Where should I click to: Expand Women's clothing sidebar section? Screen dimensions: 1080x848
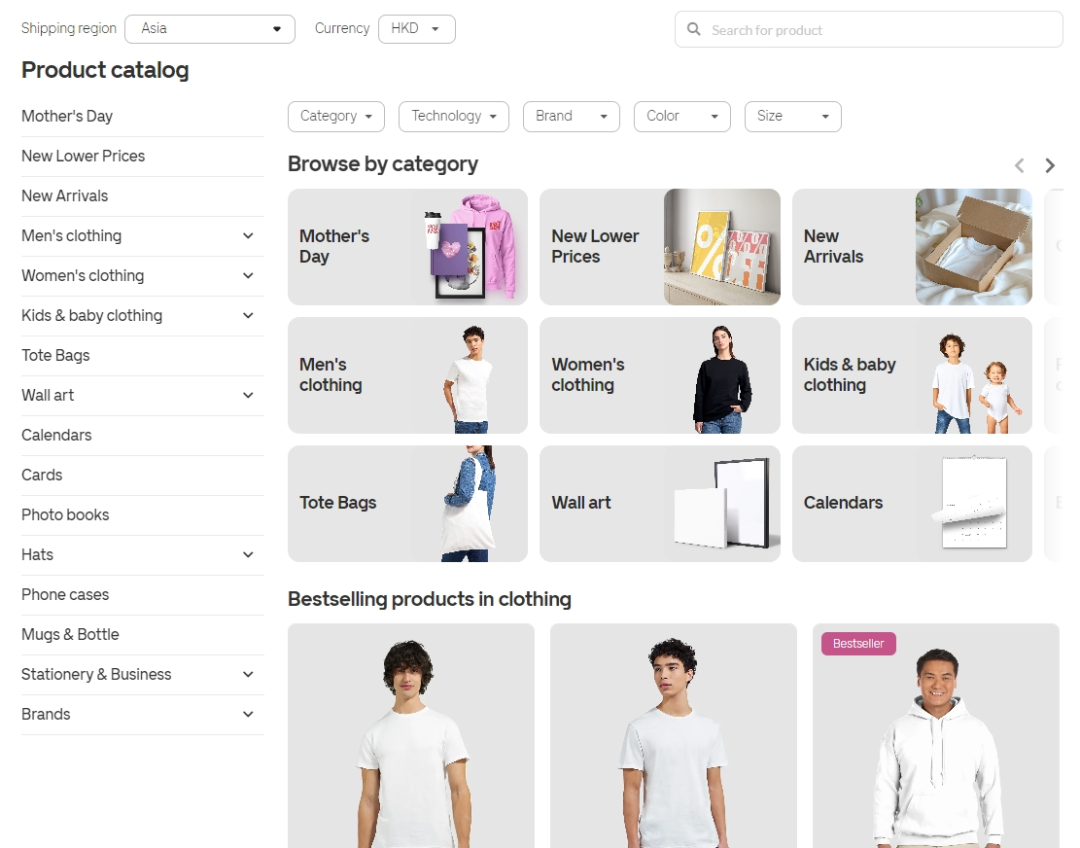click(x=248, y=276)
